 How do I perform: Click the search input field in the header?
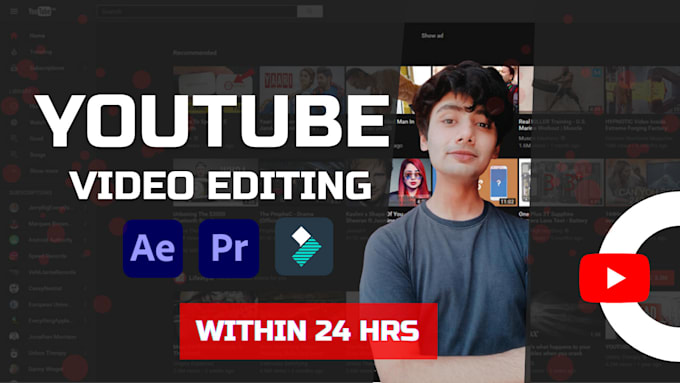point(198,11)
